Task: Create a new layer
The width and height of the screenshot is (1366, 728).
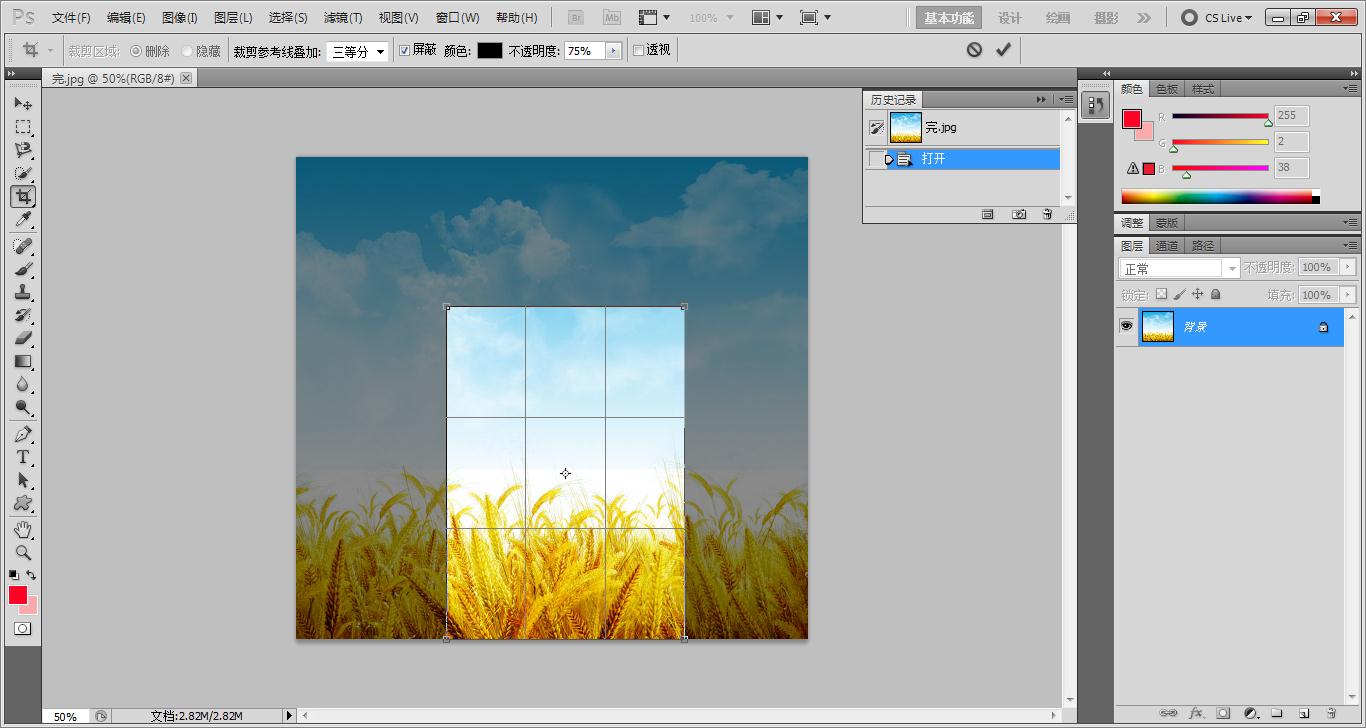Action: [x=1304, y=713]
